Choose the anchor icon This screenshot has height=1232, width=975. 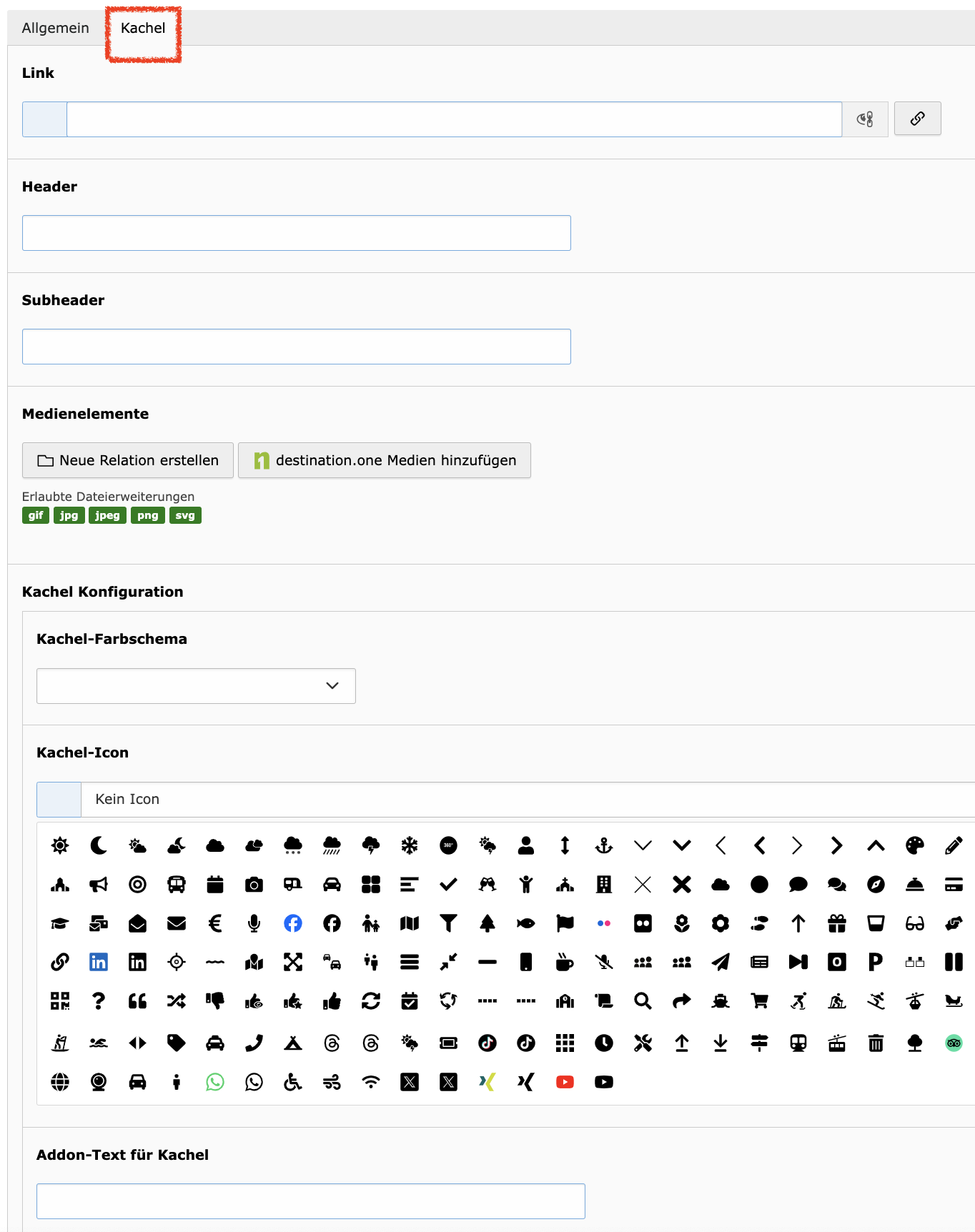click(604, 846)
